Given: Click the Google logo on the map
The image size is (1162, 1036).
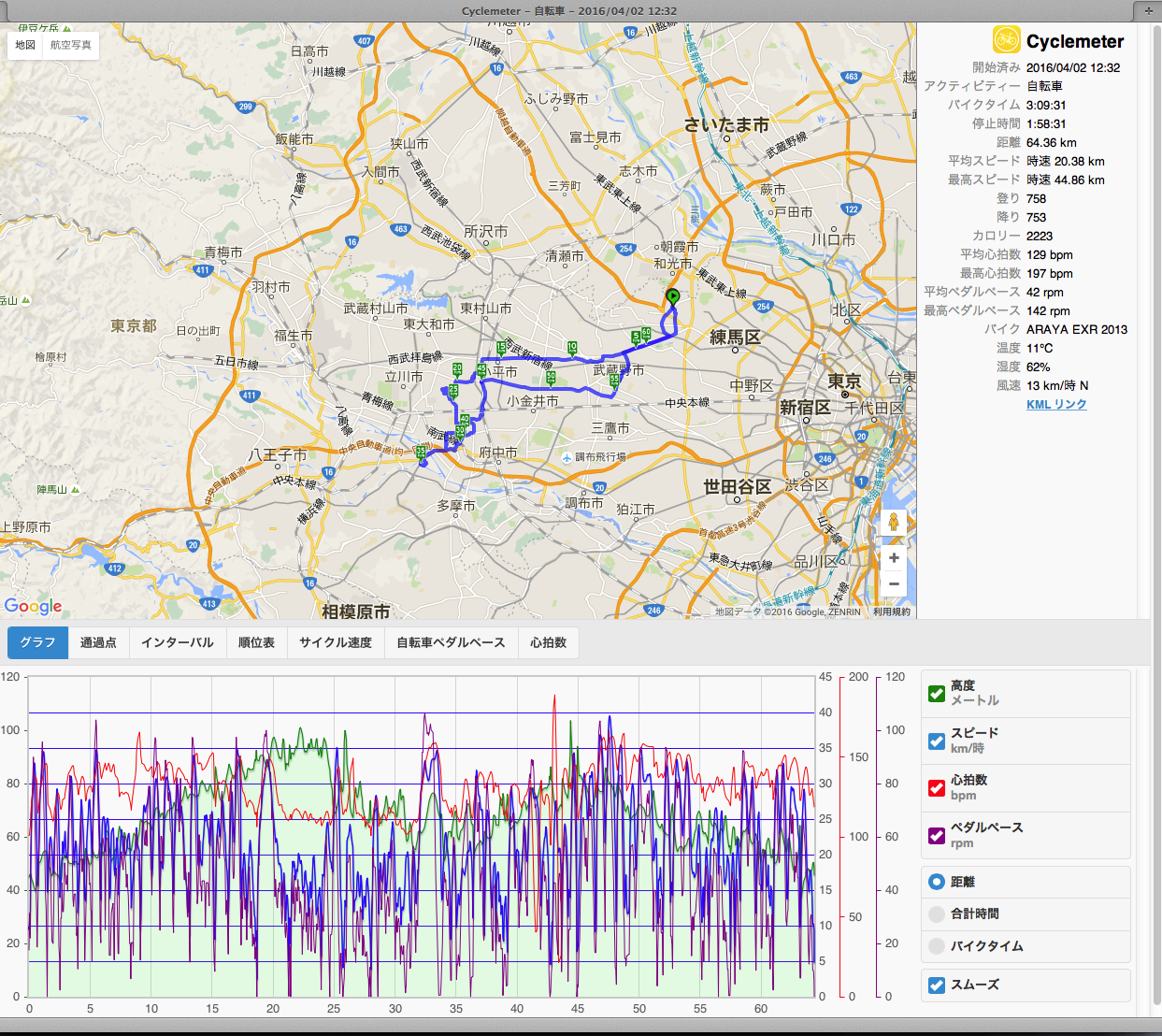Looking at the screenshot, I should 33,606.
